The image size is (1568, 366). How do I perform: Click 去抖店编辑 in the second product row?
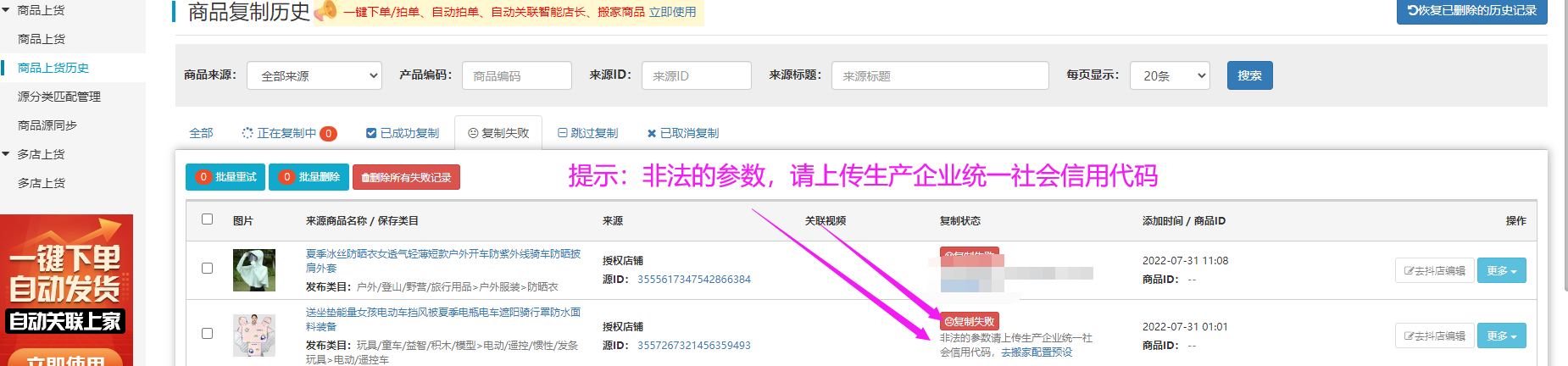(1434, 335)
